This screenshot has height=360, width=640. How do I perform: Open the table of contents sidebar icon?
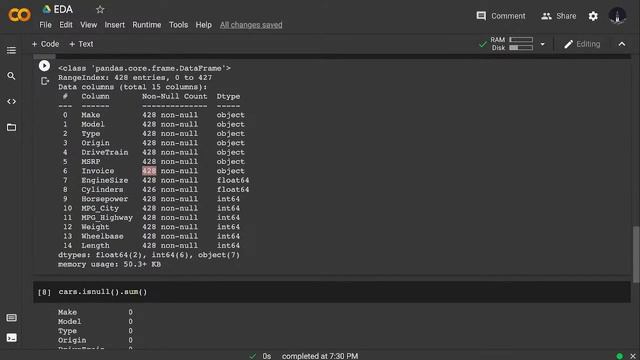(x=11, y=50)
